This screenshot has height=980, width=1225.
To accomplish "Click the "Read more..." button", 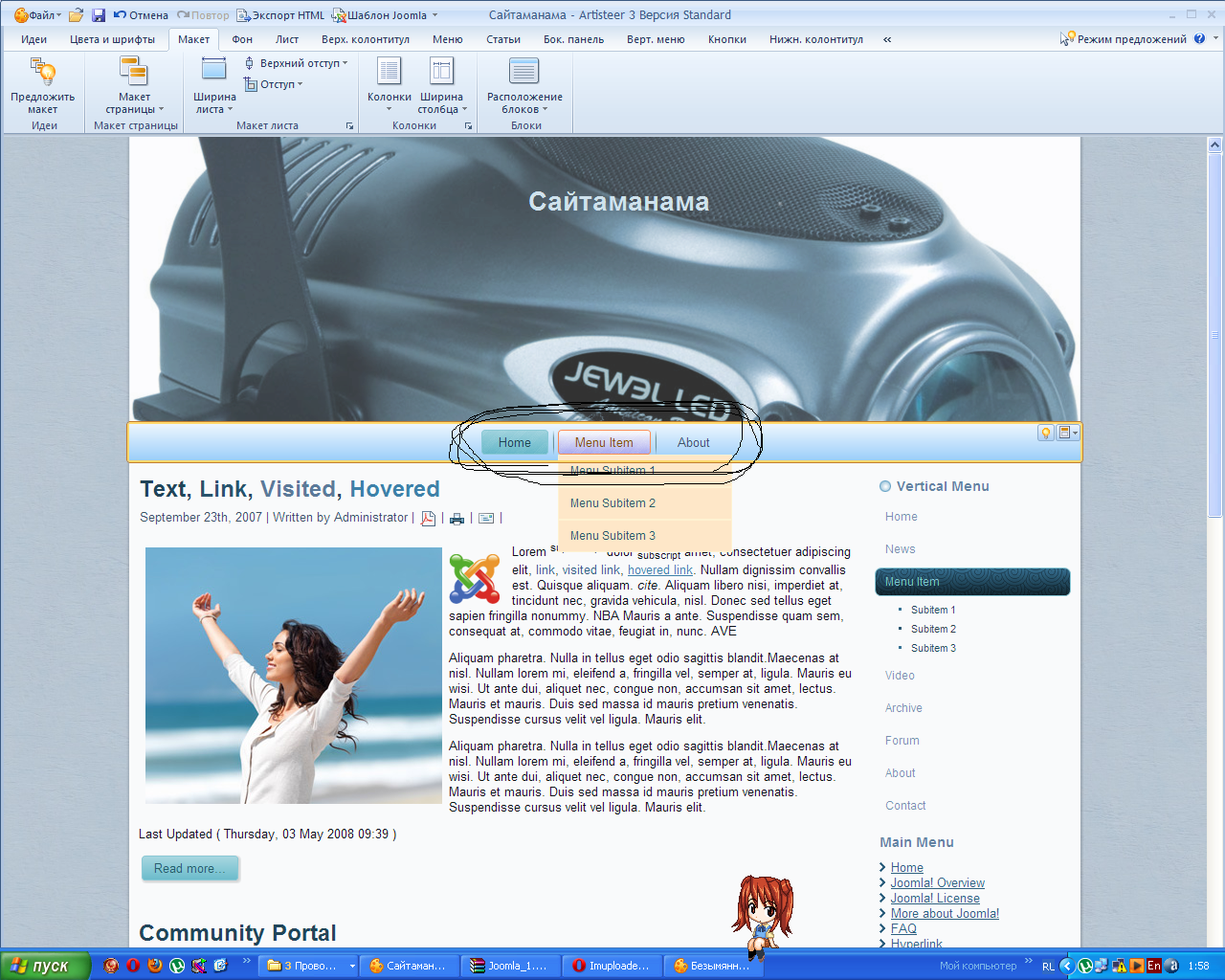I will pos(189,868).
